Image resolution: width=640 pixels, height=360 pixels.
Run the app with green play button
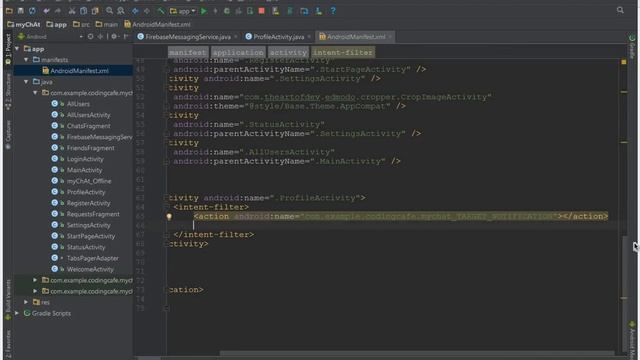tap(204, 11)
